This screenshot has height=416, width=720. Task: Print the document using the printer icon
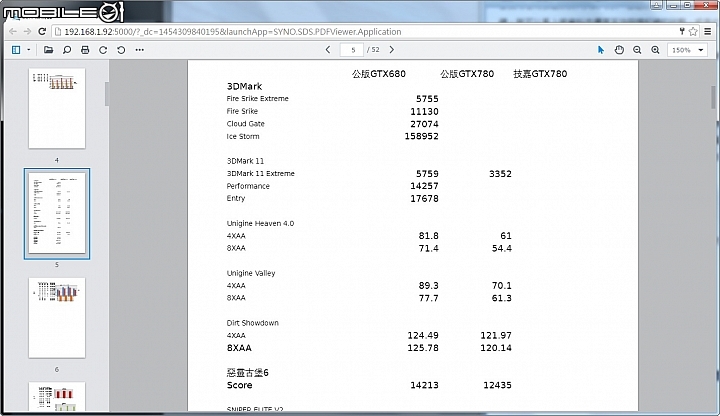[x=85, y=50]
